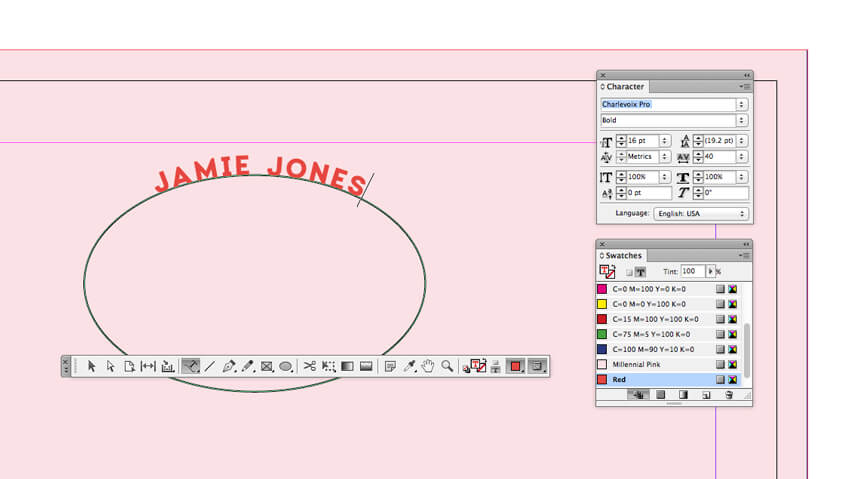850x479 pixels.
Task: Click the font size stepper arrows
Action: [621, 140]
